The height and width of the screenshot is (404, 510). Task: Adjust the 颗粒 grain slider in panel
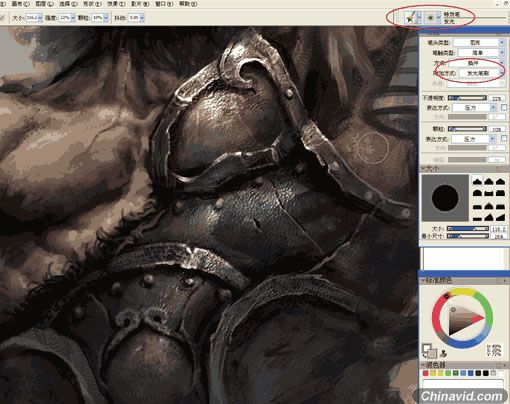(467, 129)
